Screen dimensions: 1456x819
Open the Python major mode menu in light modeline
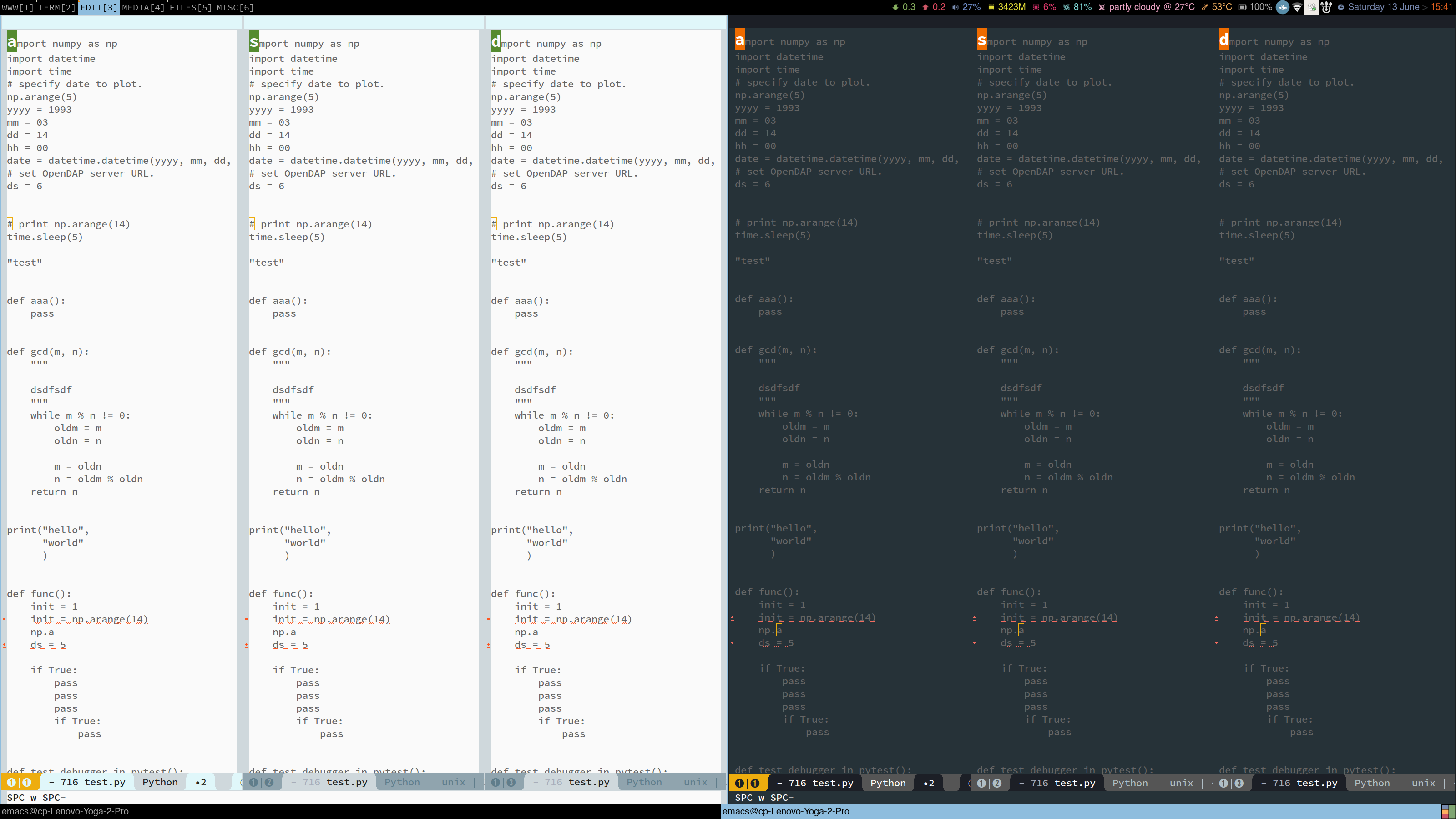160,782
